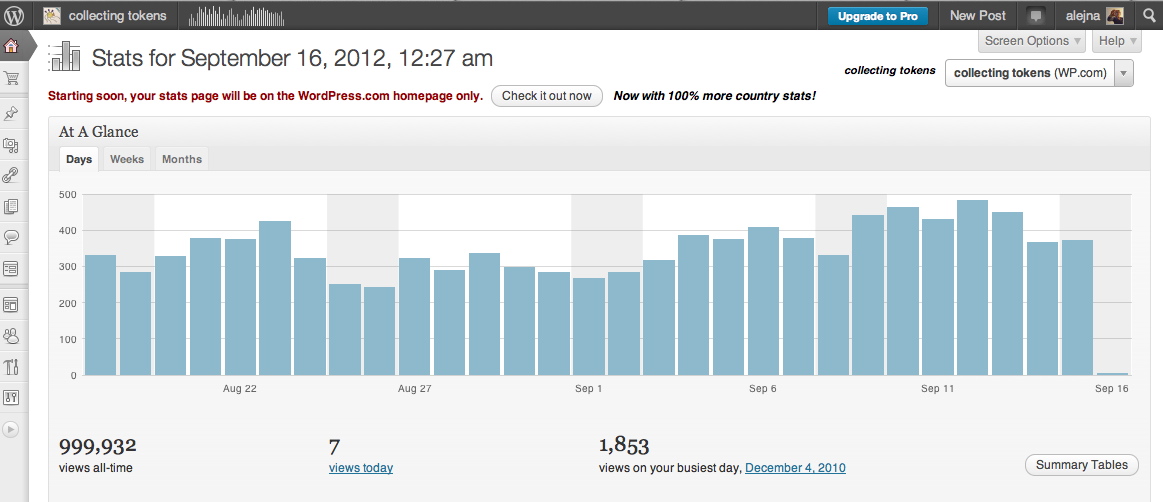Screen dimensions: 1163x502
Task: Open the Links chain icon
Action: (12, 175)
